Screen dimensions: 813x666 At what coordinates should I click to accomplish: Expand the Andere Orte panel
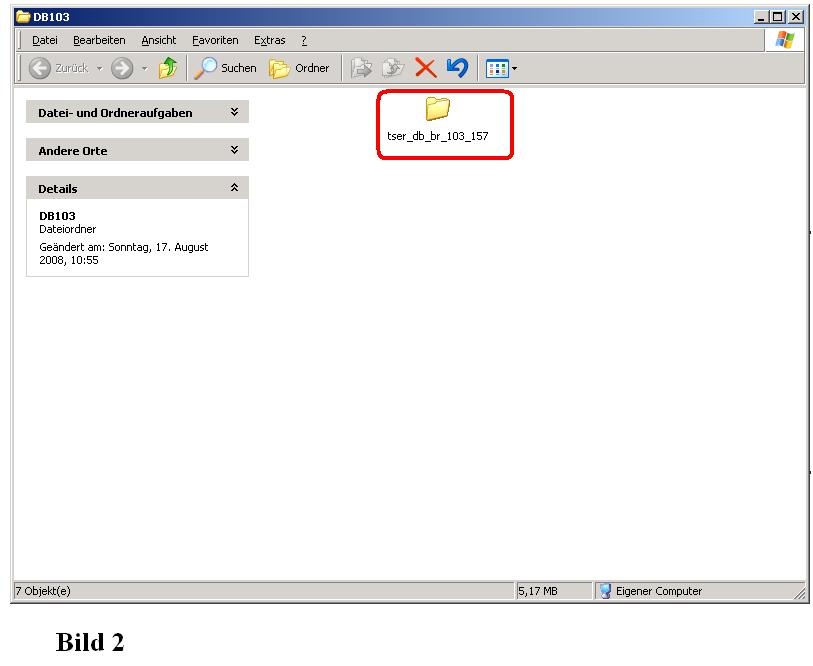tap(234, 150)
